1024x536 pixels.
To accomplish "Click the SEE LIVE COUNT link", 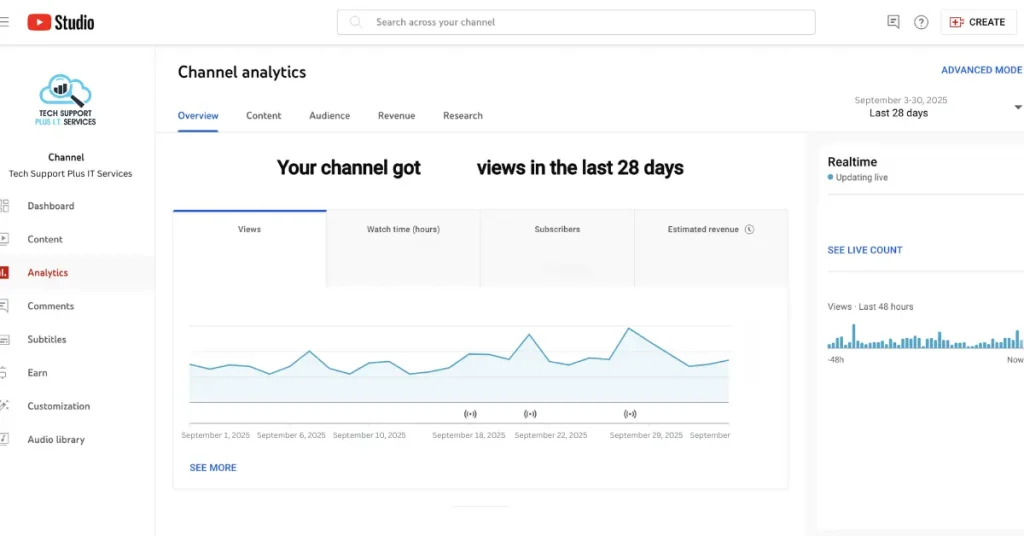I will click(x=865, y=250).
